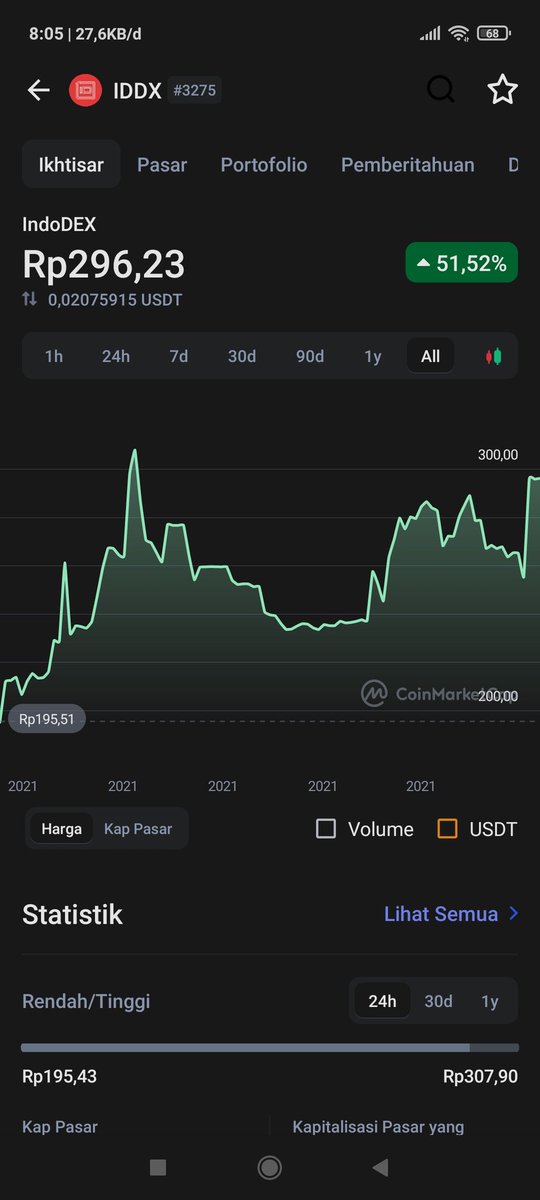This screenshot has height=1200, width=540.
Task: Tap the signal strength icon
Action: pyautogui.click(x=430, y=34)
